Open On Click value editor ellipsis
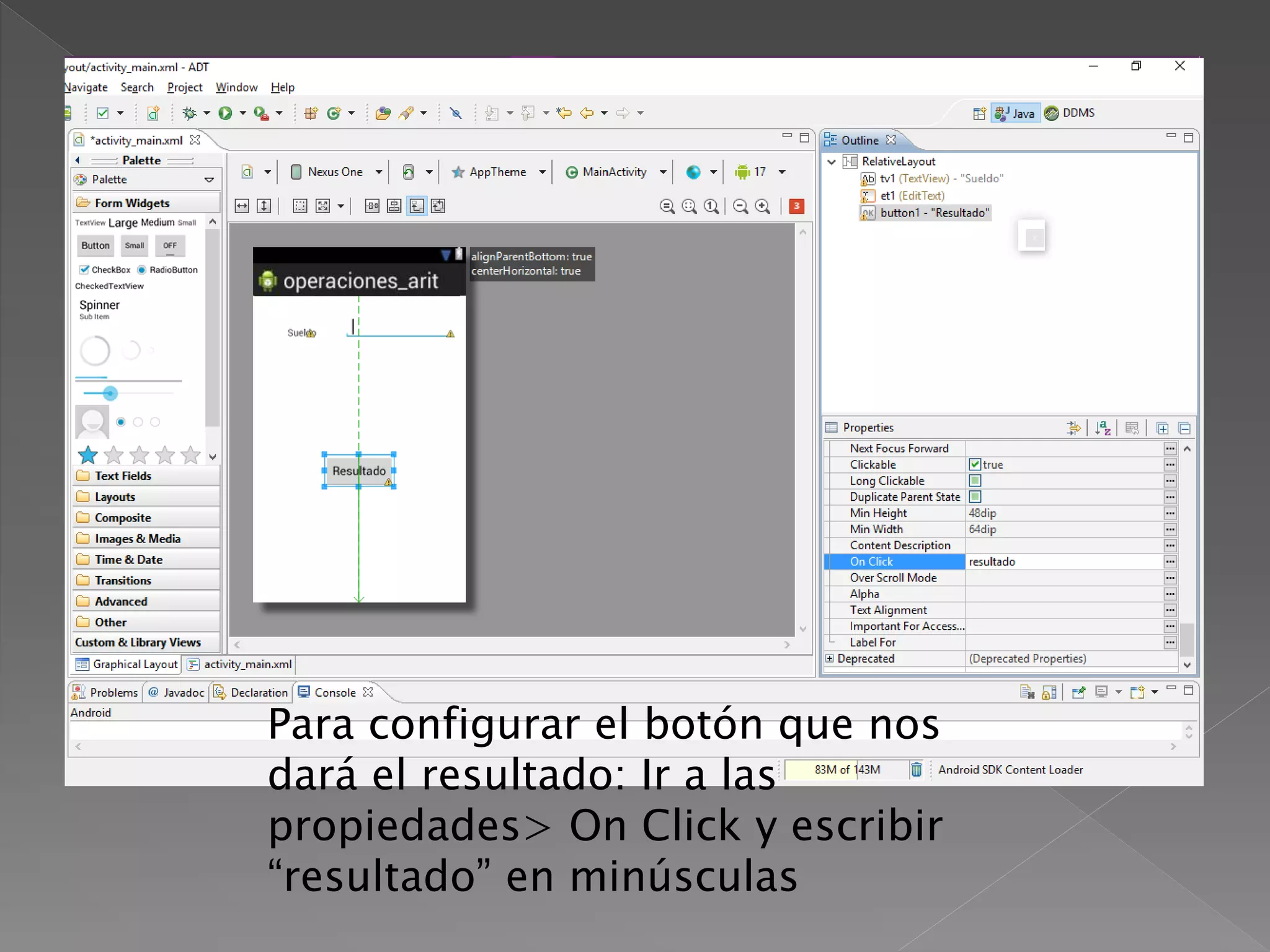1270x952 pixels. (1170, 562)
